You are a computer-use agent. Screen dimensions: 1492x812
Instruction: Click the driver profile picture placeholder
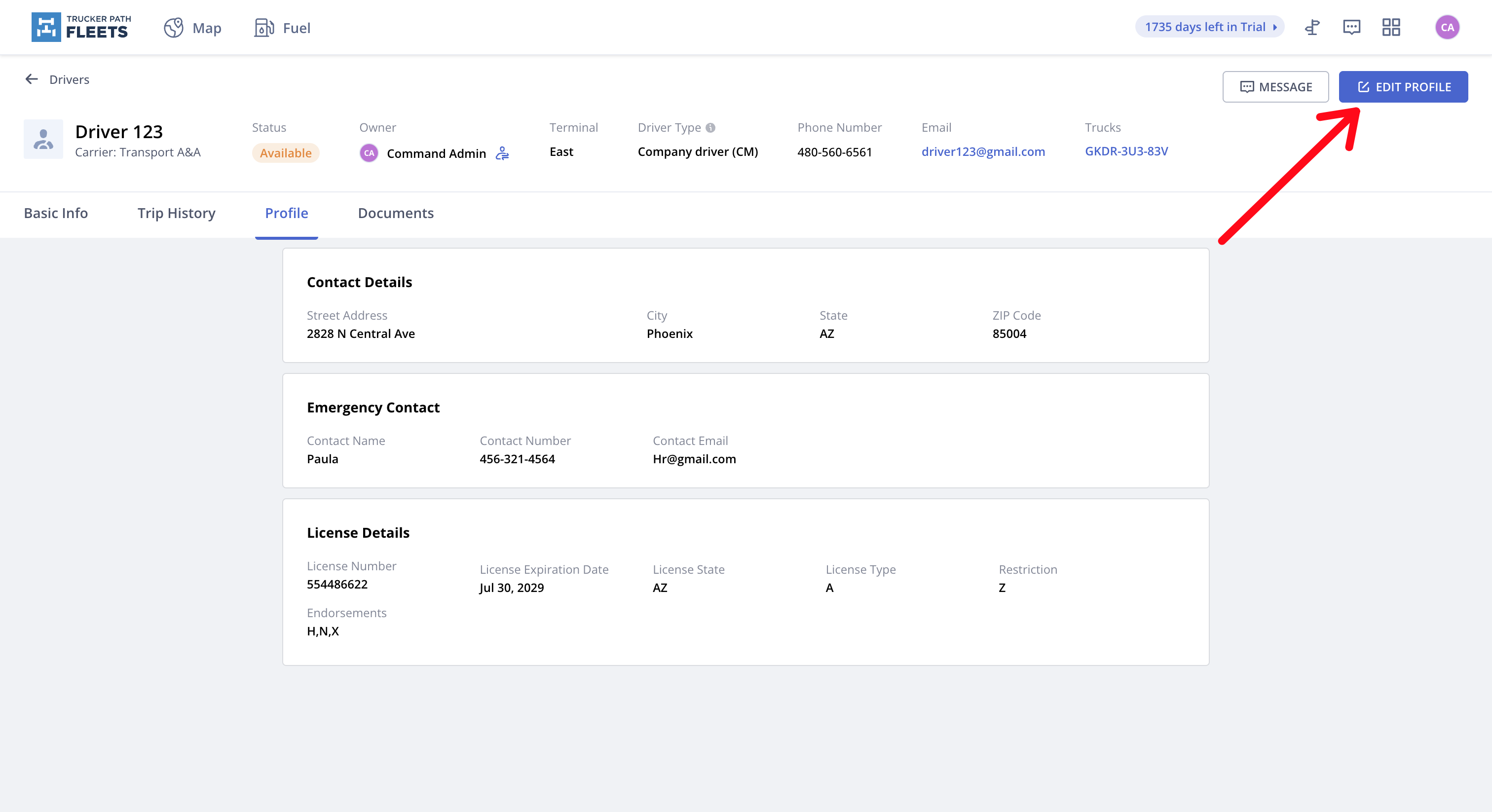[43, 139]
